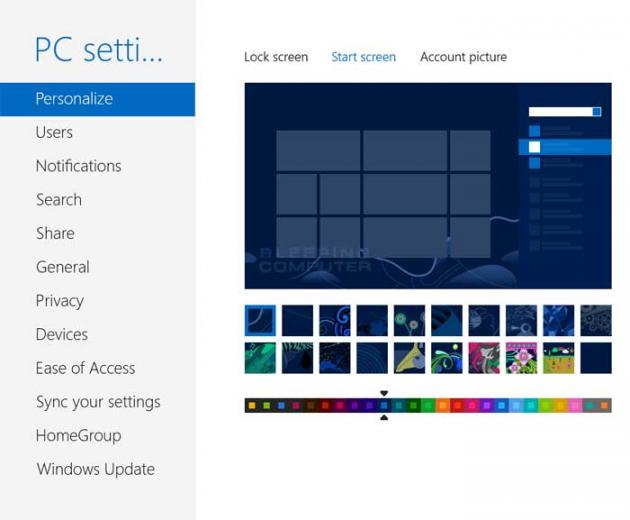
Task: Choose the blue swirl pattern thumbnail
Action: click(335, 320)
